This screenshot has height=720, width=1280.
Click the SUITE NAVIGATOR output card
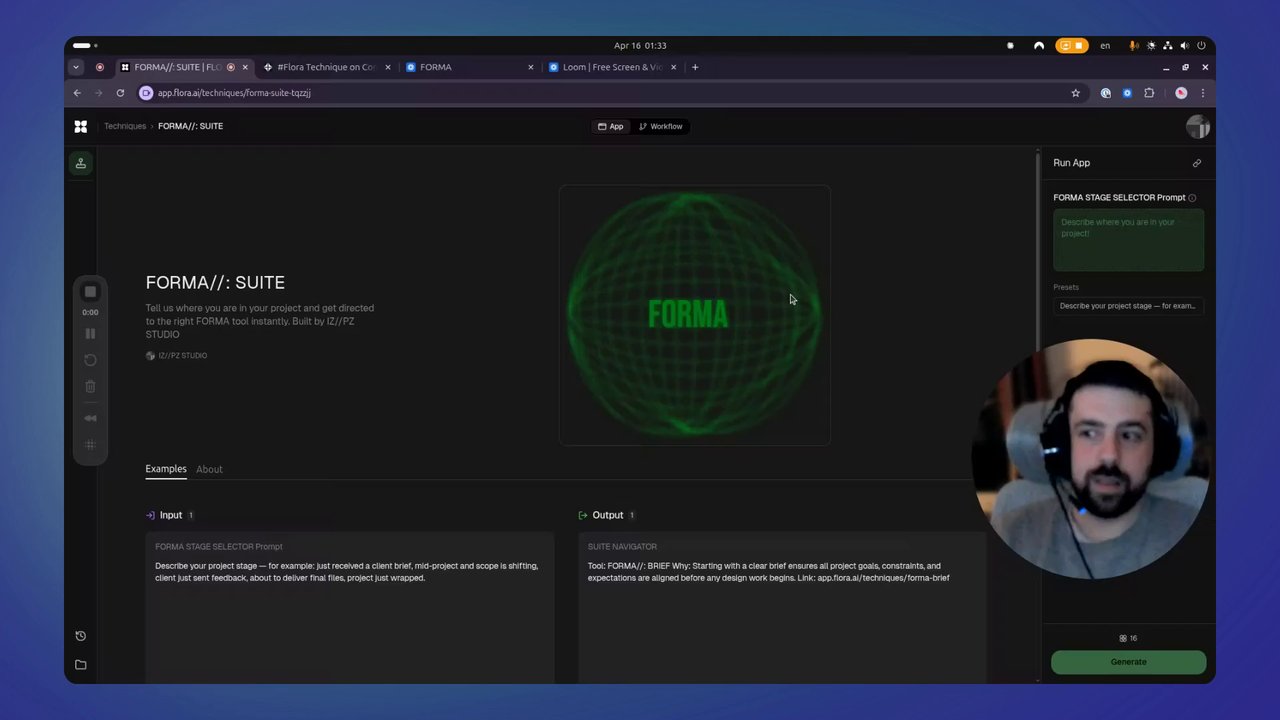click(x=783, y=609)
